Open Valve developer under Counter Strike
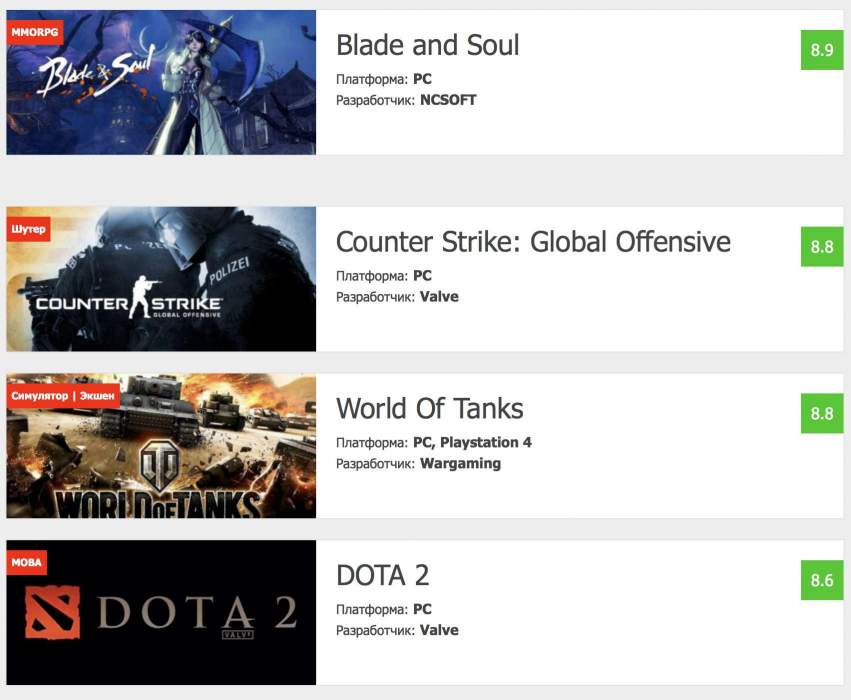 [439, 297]
